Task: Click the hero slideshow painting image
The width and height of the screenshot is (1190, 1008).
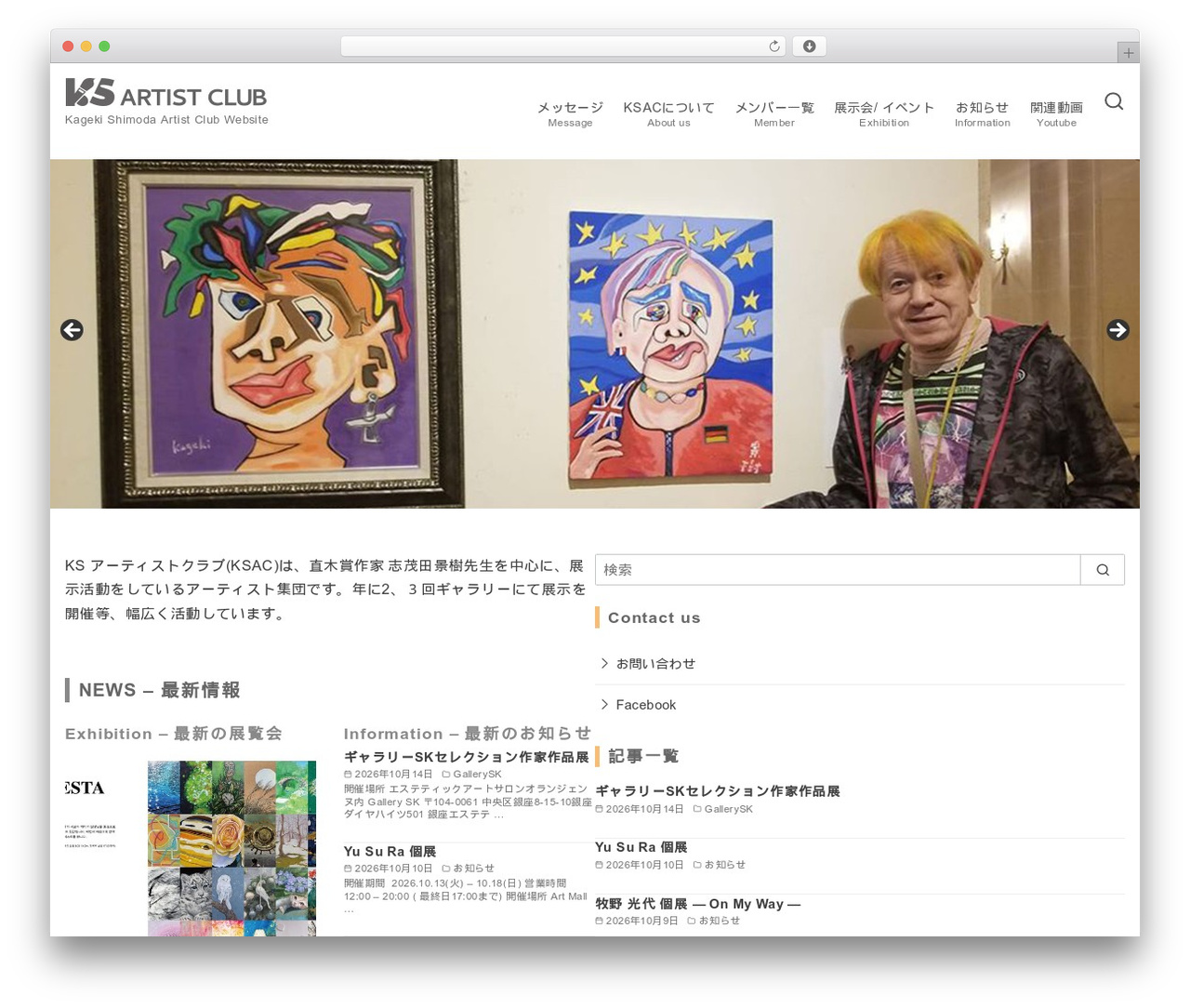Action: click(x=595, y=334)
